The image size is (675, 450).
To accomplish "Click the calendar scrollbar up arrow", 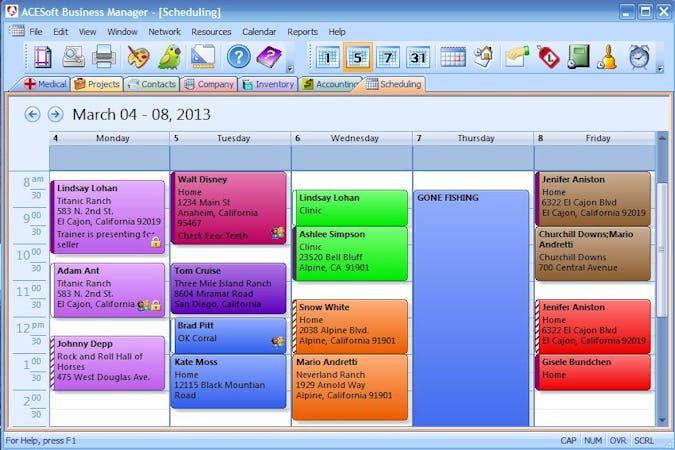I will click(662, 138).
